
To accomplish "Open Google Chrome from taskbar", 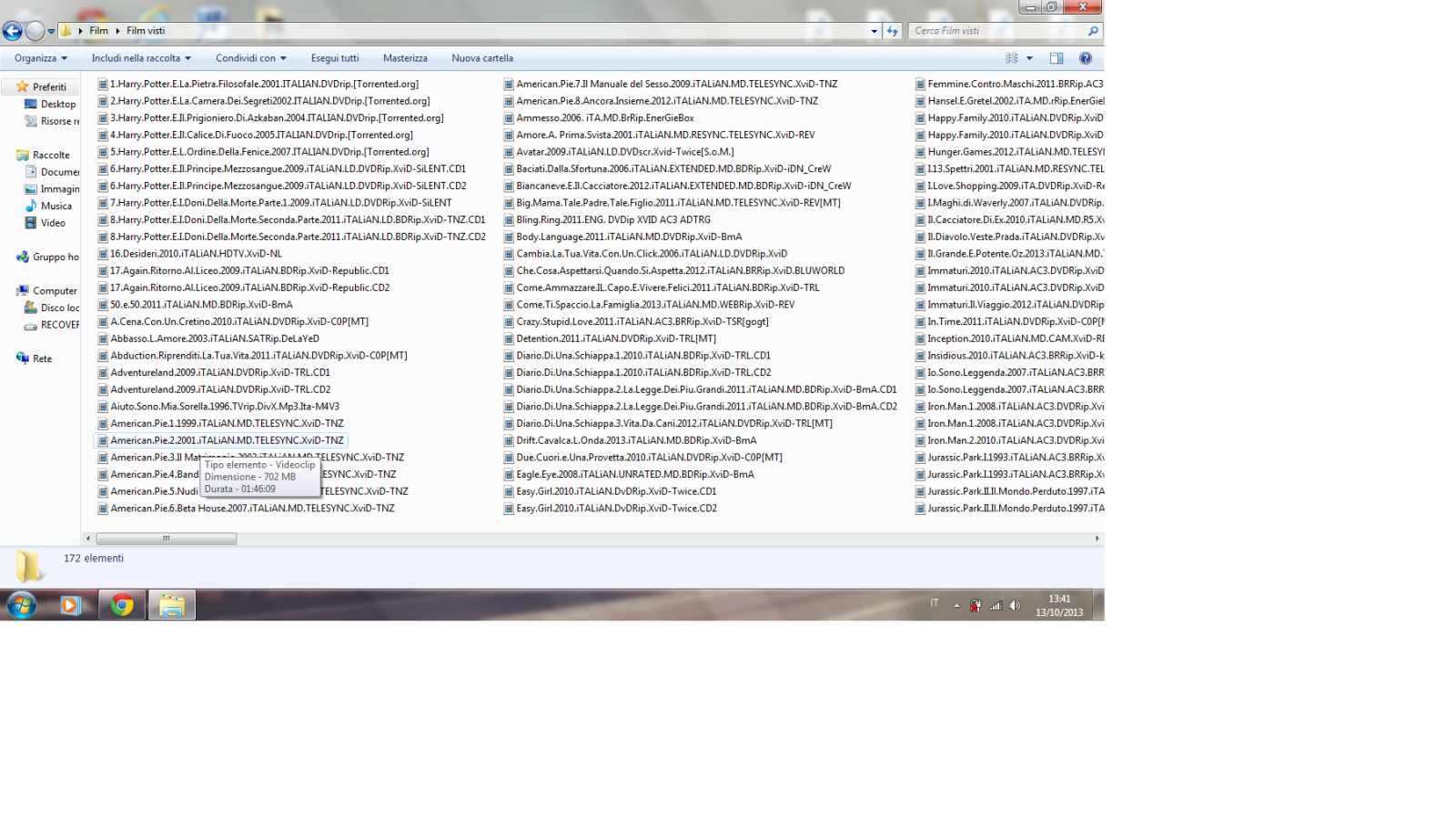I will coord(122,605).
